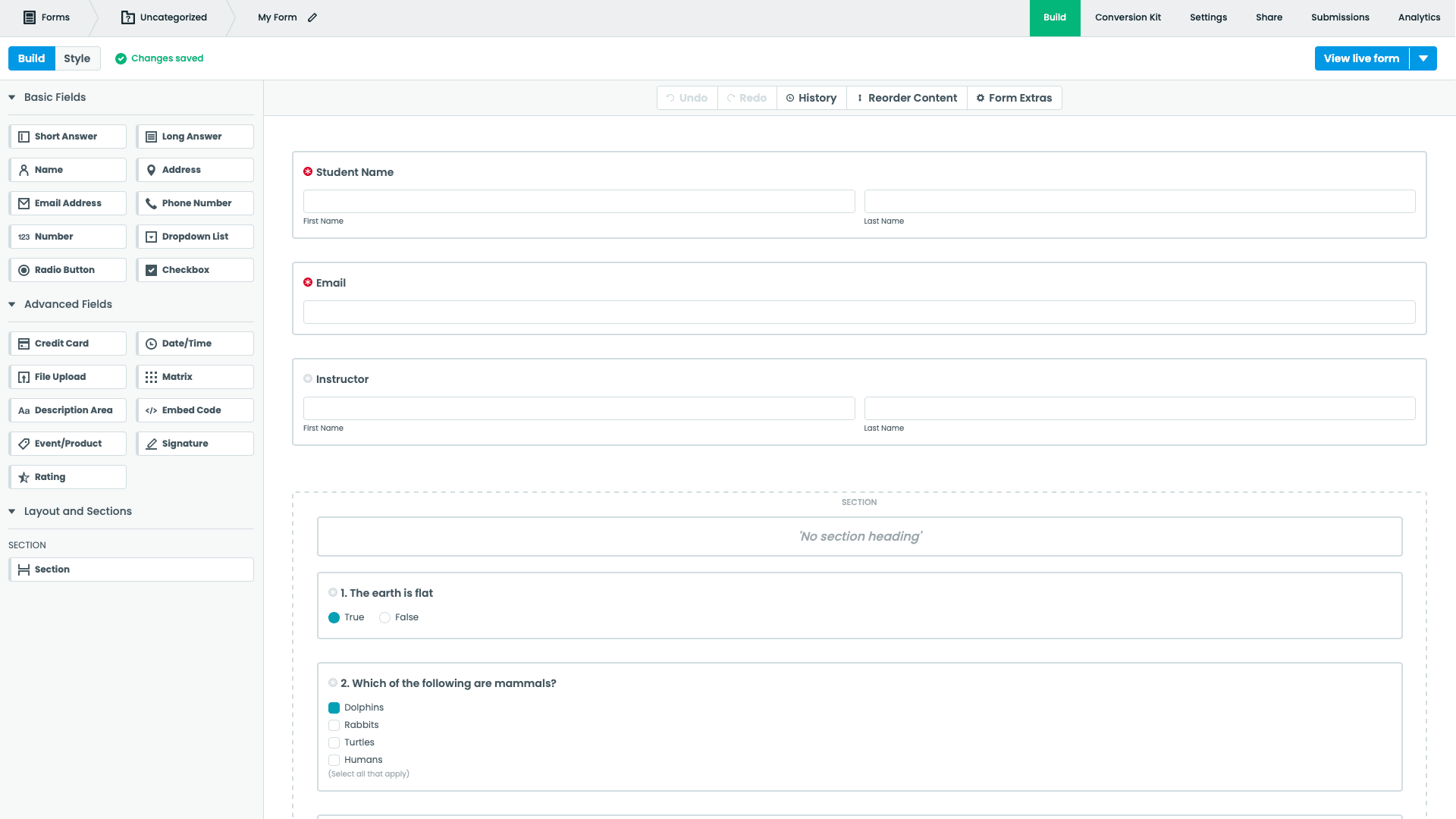Screen dimensions: 1456x819
Task: Open the Build tab in top navigation
Action: tap(1055, 17)
